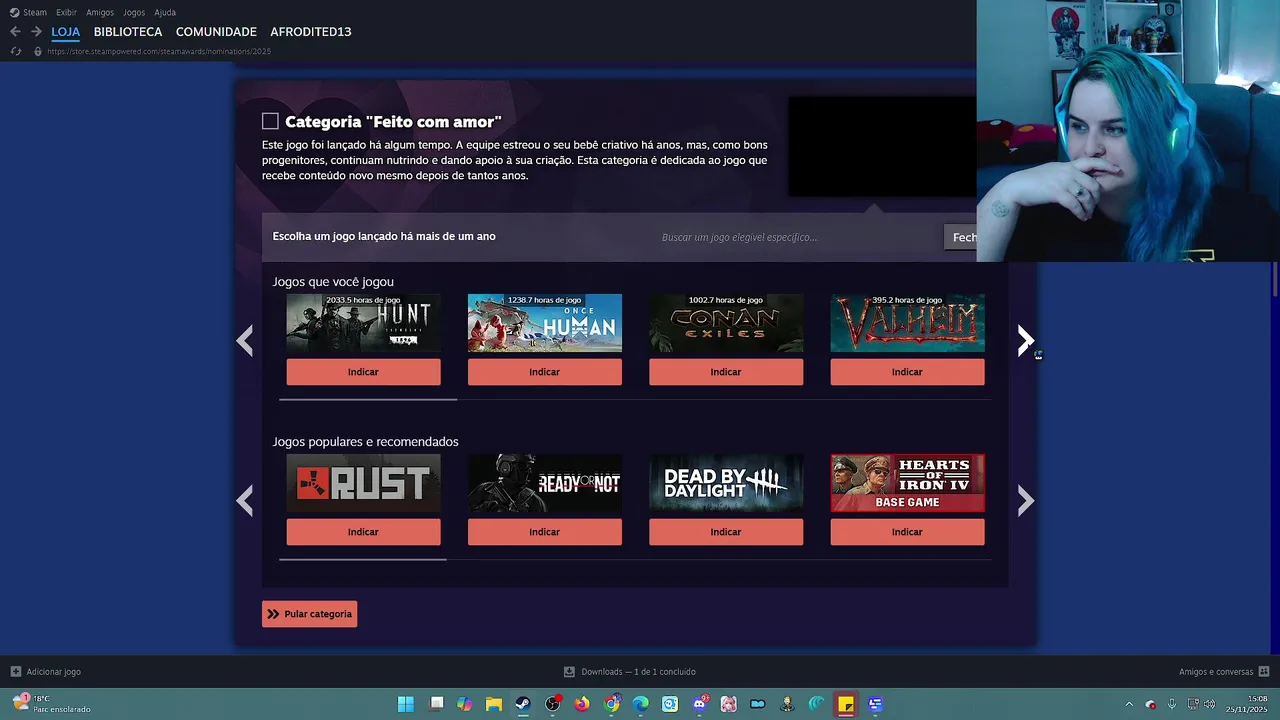The width and height of the screenshot is (1280, 720).
Task: Open Task View on the taskbar
Action: (x=437, y=704)
